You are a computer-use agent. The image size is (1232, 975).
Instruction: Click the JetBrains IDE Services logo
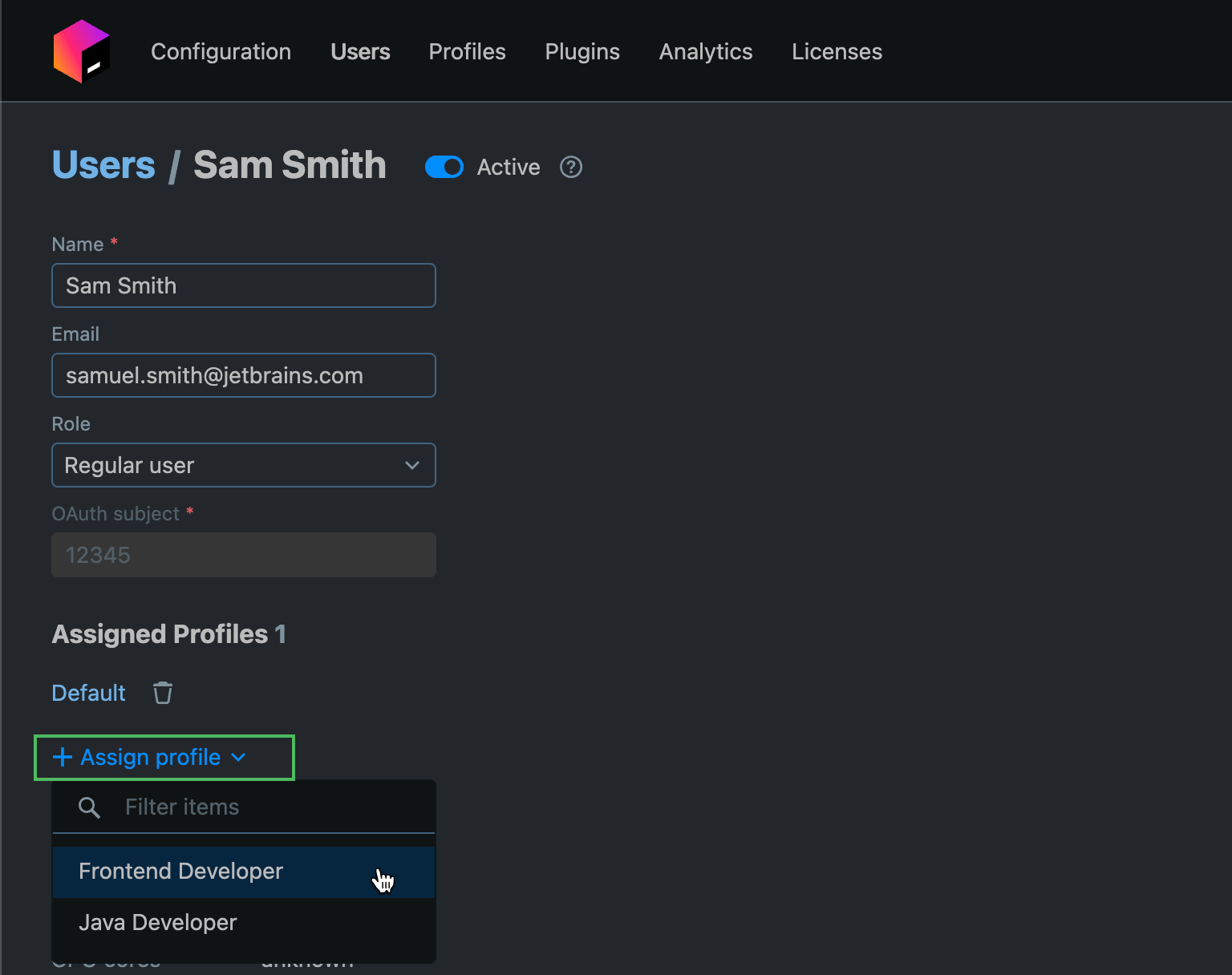coord(81,51)
